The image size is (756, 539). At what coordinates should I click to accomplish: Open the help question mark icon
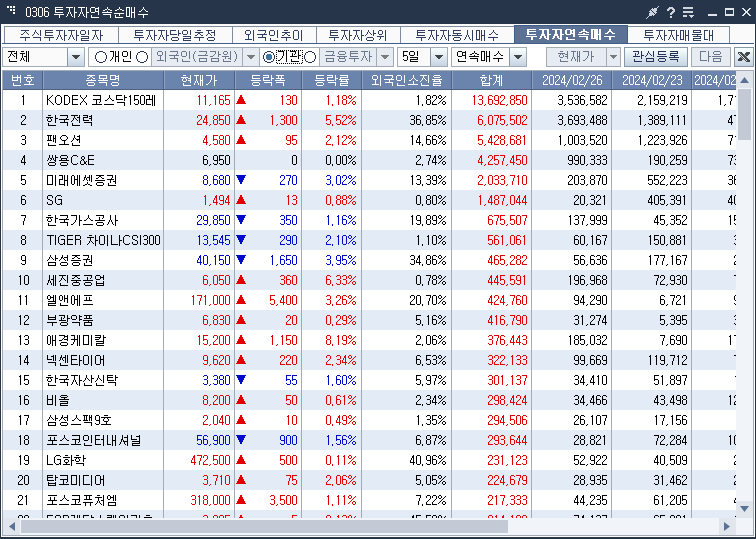(671, 12)
